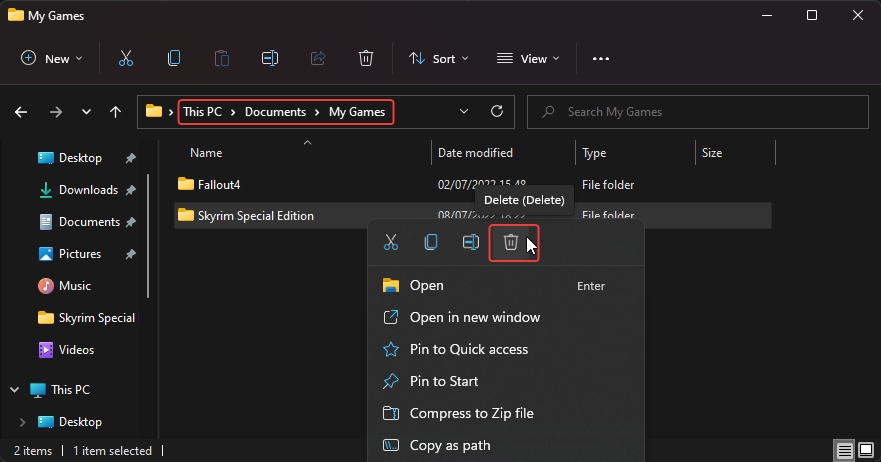The width and height of the screenshot is (881, 462).
Task: Click the toolbar Cut scissors icon
Action: pos(126,59)
